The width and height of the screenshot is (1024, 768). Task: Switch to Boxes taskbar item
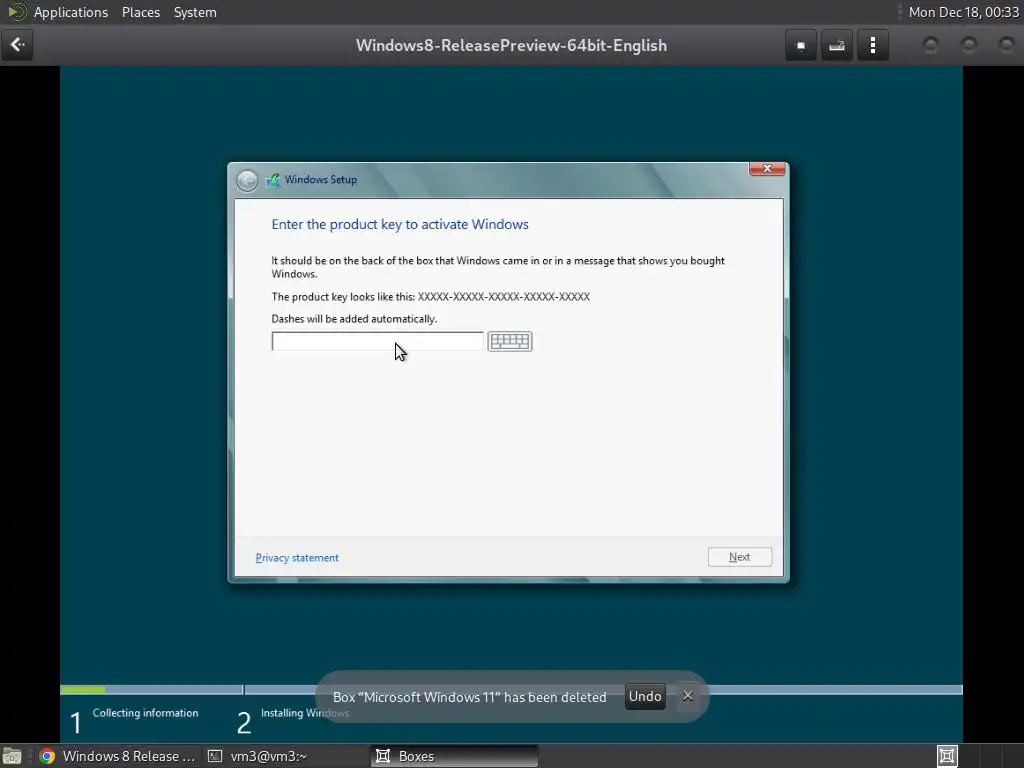[455, 756]
